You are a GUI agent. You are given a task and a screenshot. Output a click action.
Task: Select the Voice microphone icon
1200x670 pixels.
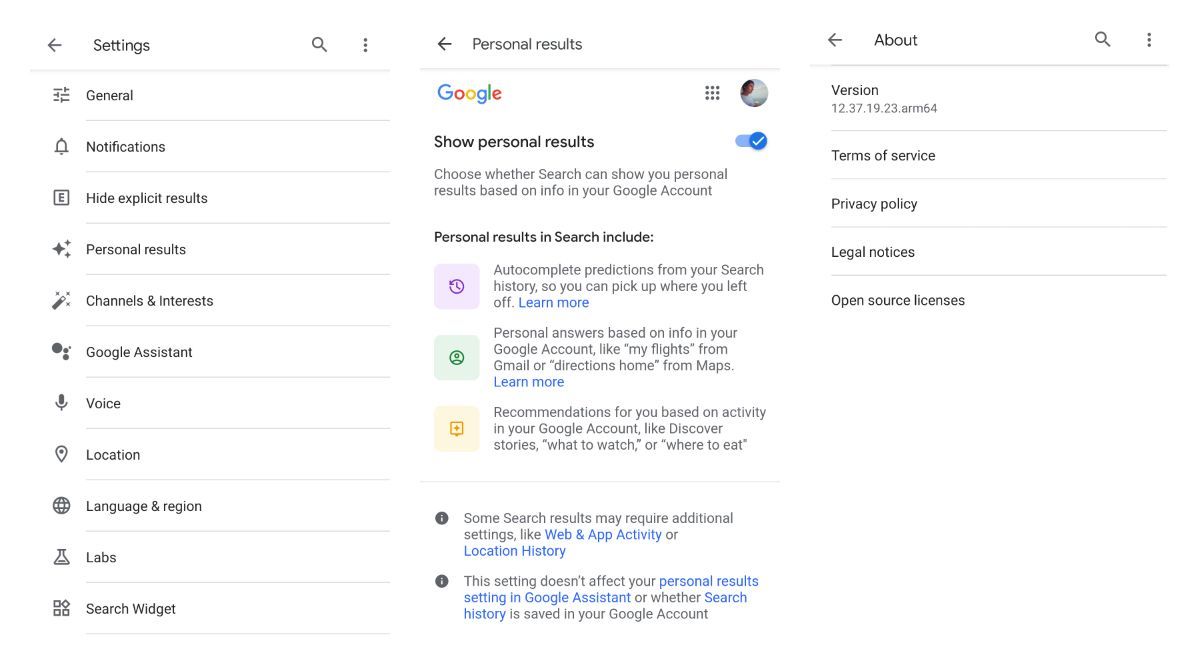coord(60,403)
